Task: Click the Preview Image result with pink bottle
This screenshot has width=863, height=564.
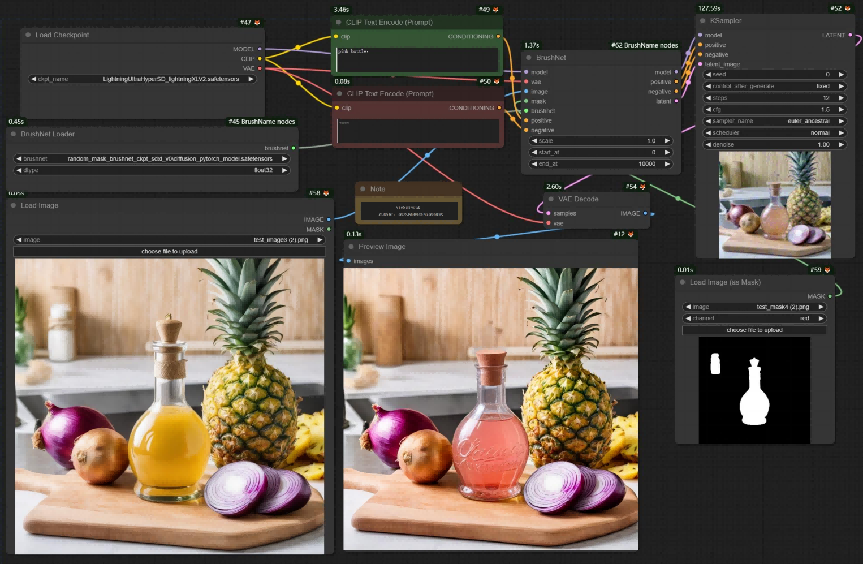Action: [490, 409]
